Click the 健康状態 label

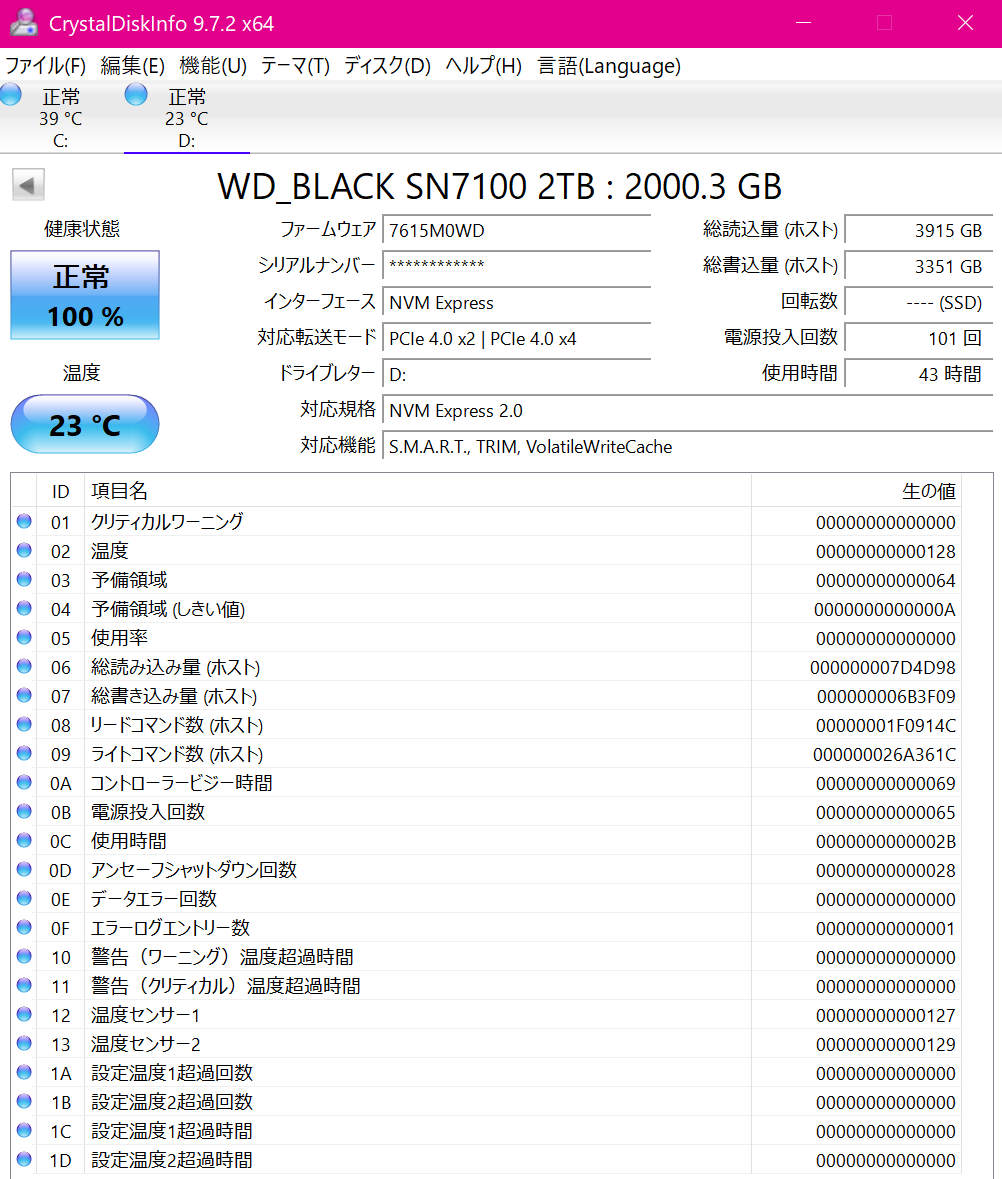coord(82,229)
